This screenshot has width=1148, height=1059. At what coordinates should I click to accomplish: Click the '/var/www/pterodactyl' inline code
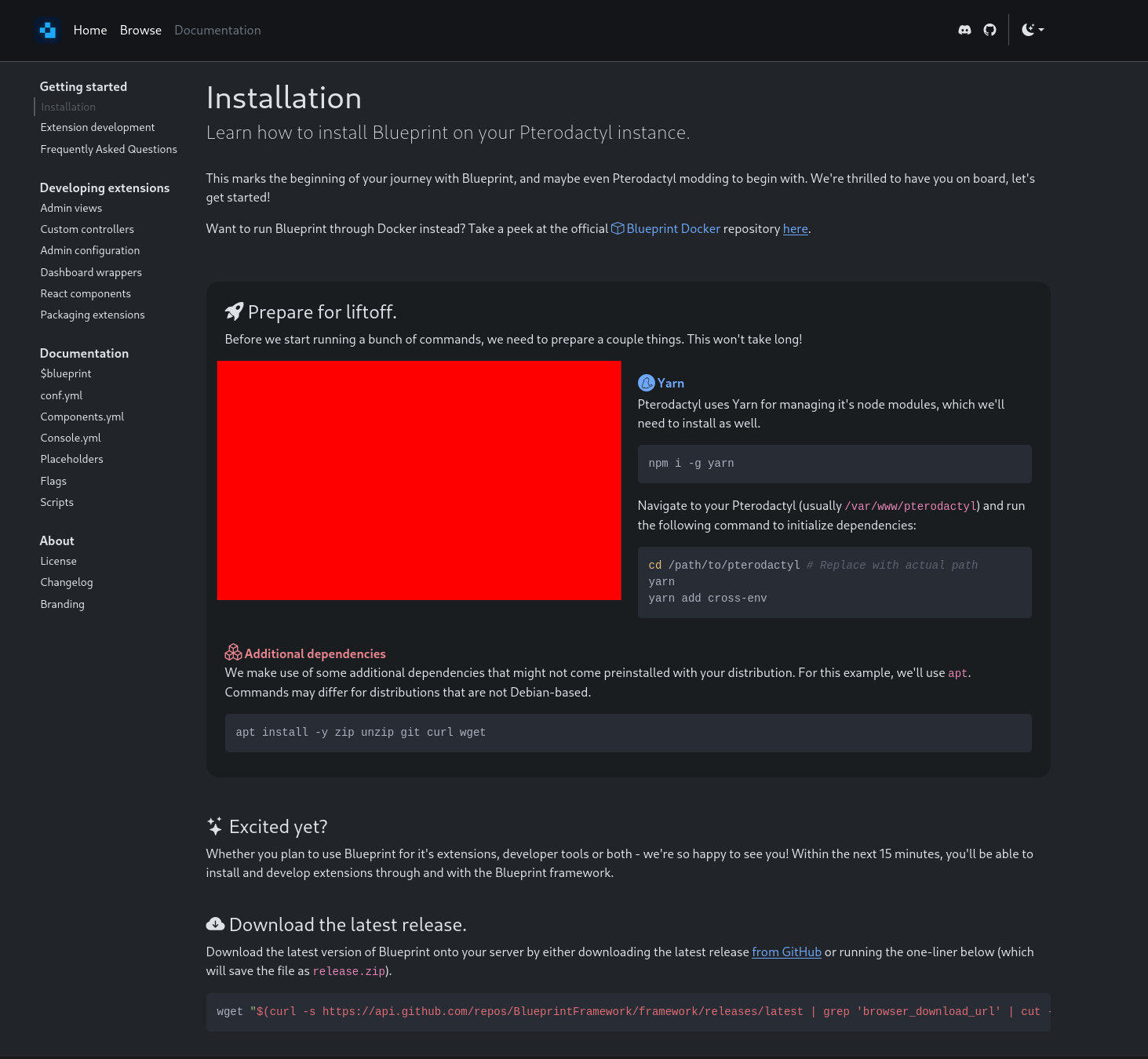click(910, 506)
